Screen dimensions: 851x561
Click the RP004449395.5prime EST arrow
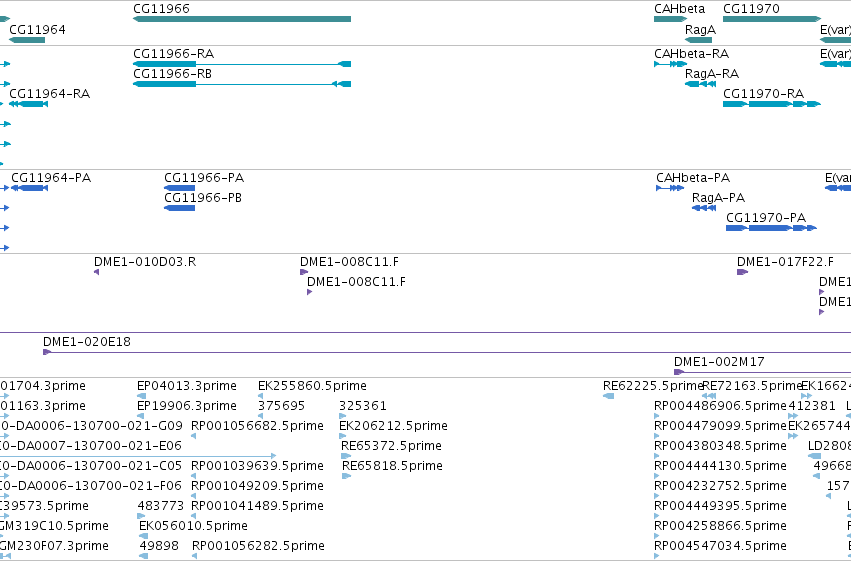coord(657,517)
